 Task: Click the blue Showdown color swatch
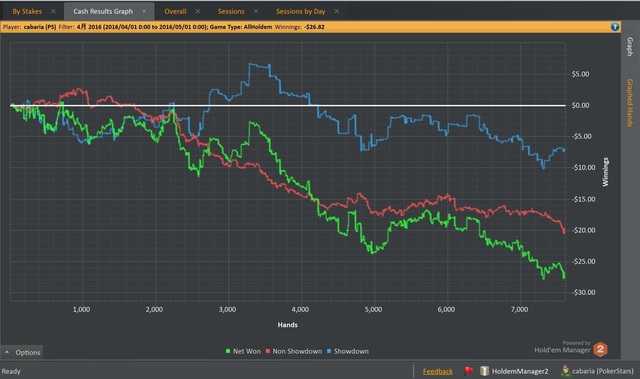[329, 351]
